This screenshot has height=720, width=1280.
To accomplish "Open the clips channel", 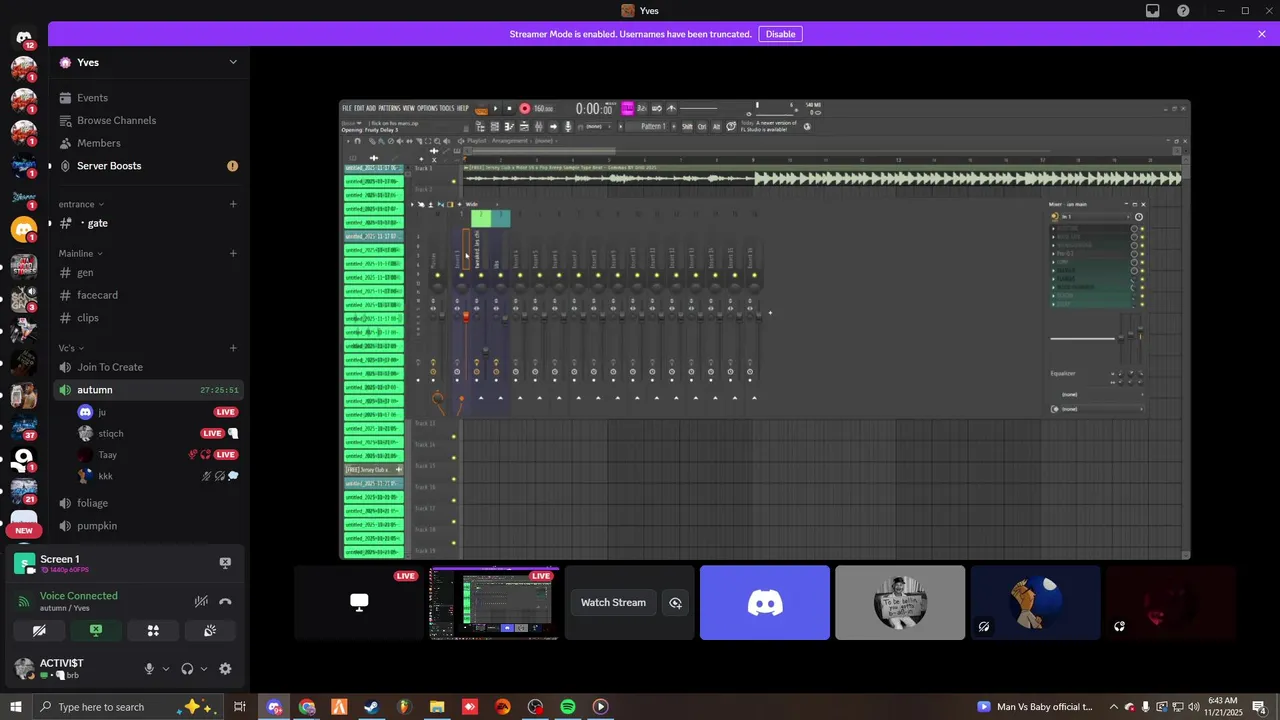I will [148, 318].
